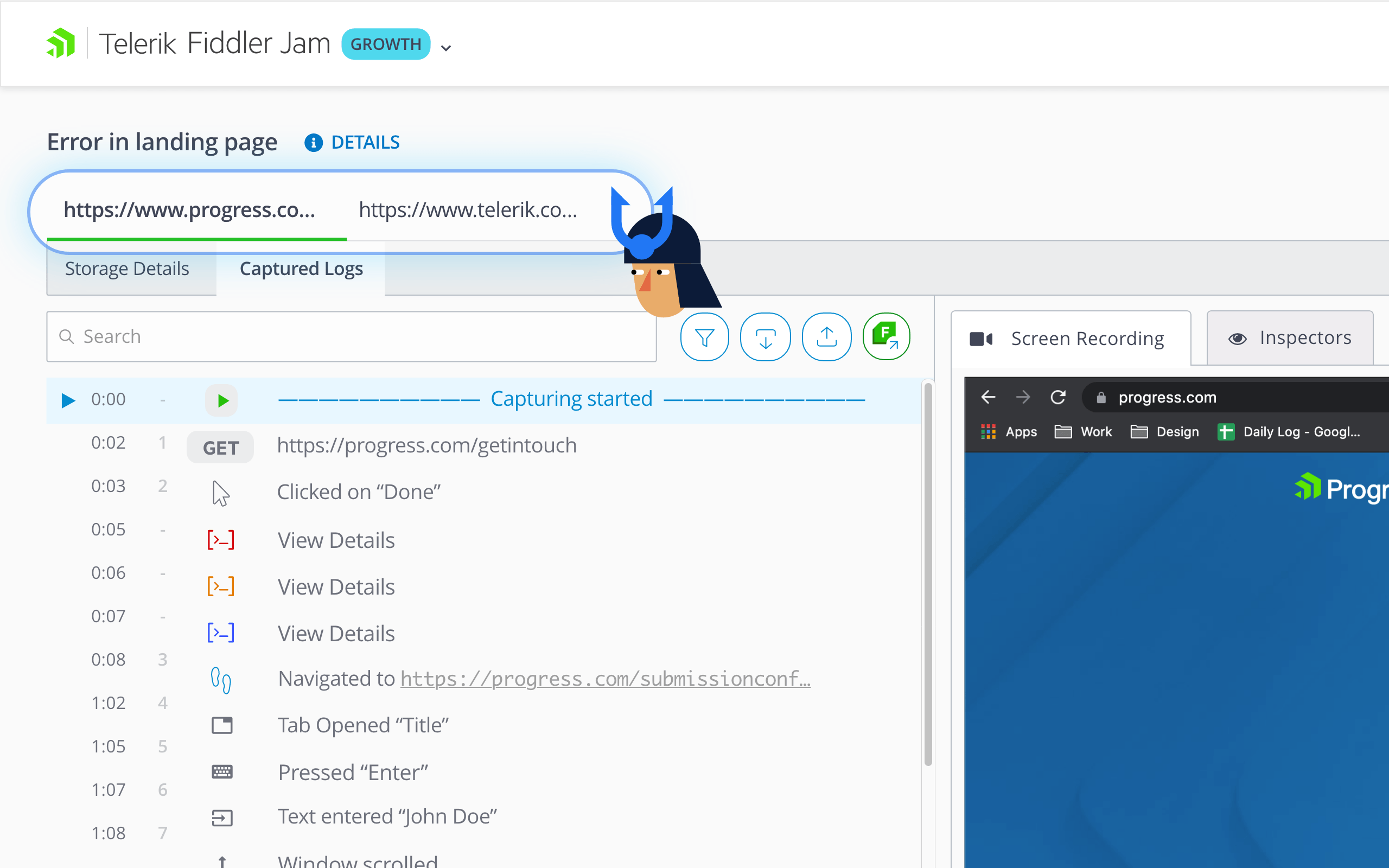
Task: Select the Pressed "Enter" log entry
Action: (353, 773)
